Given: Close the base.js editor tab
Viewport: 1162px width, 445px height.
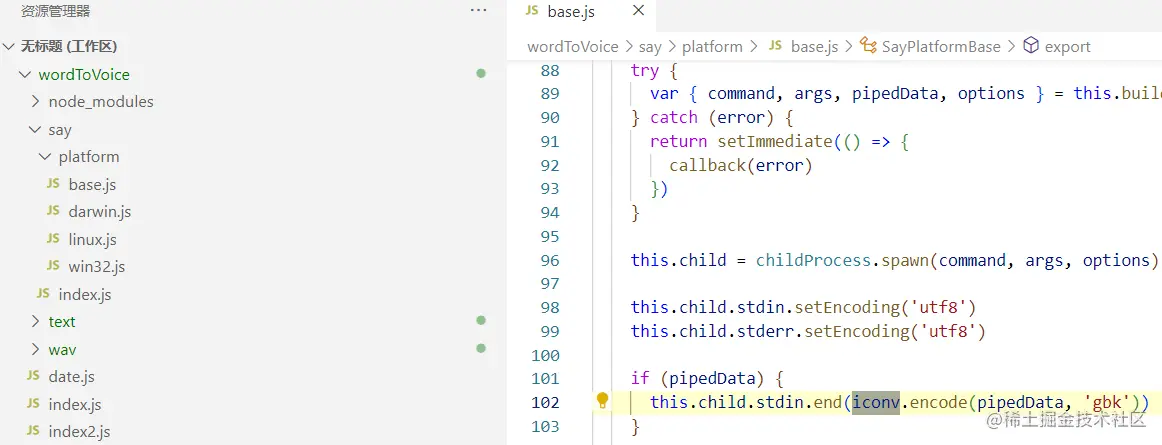Looking at the screenshot, I should [639, 11].
